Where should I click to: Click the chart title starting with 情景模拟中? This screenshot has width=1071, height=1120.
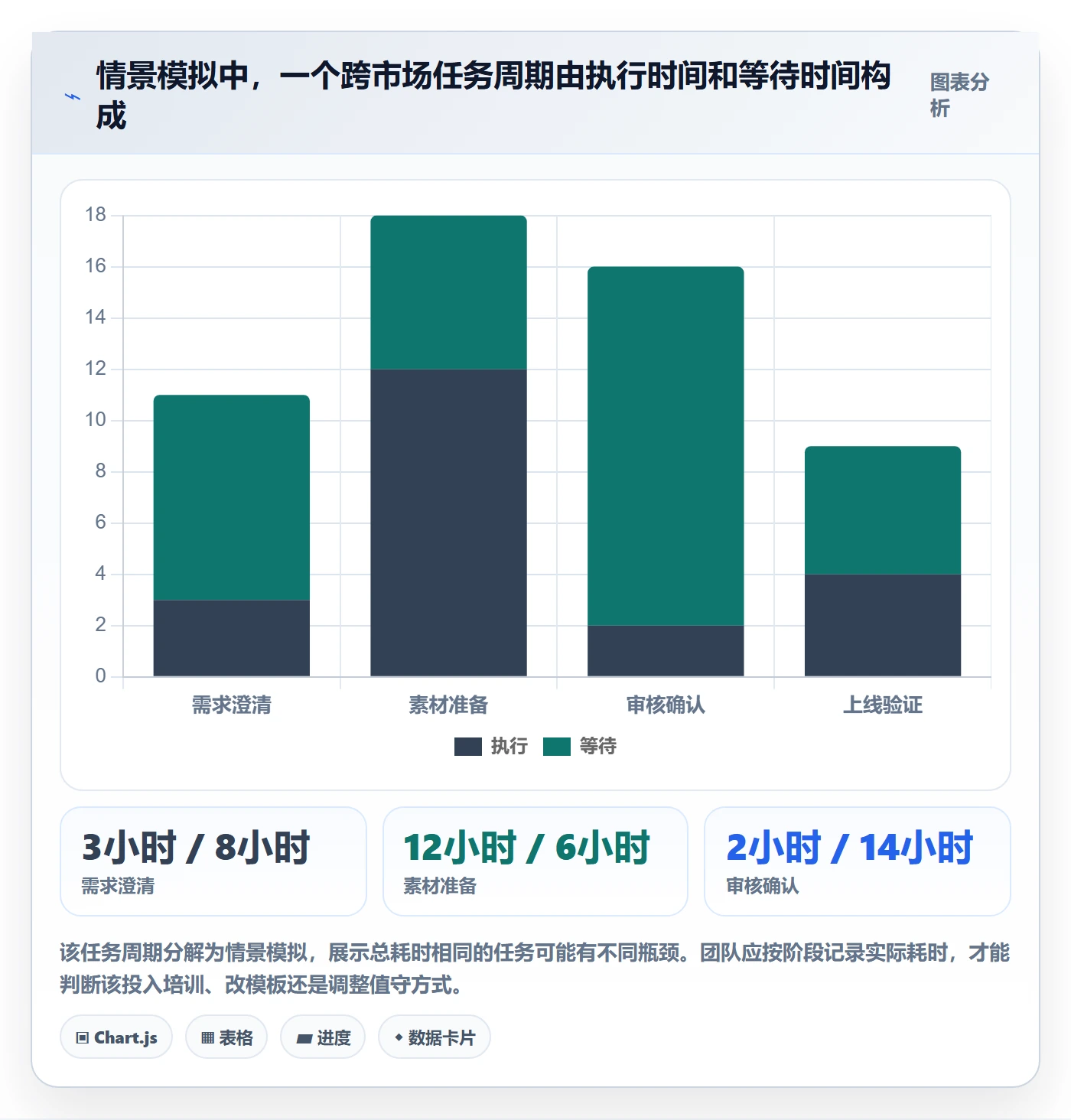click(493, 96)
